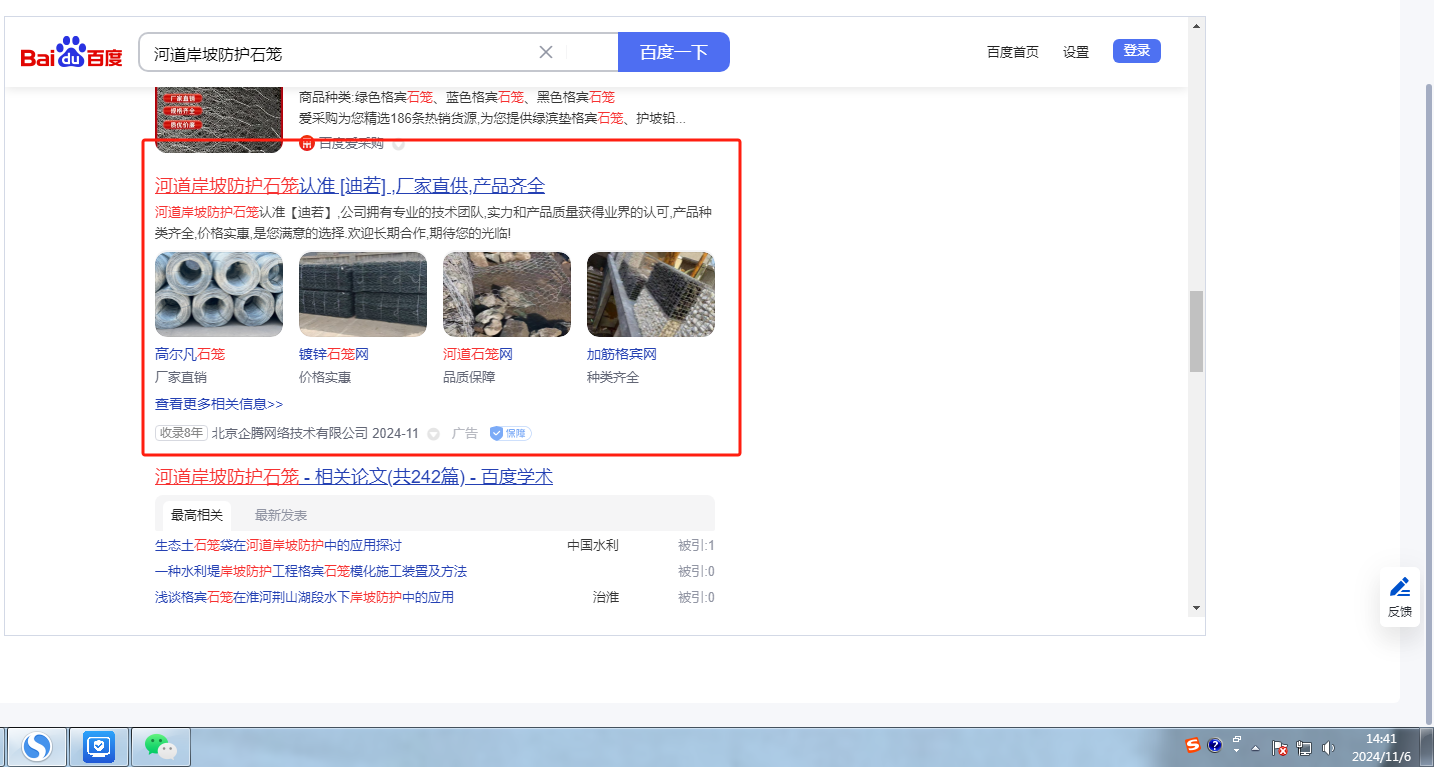Open paper 浅谈格宾石笼在淮河荆山湖段水下岸坡防护中的应用

coord(304,597)
